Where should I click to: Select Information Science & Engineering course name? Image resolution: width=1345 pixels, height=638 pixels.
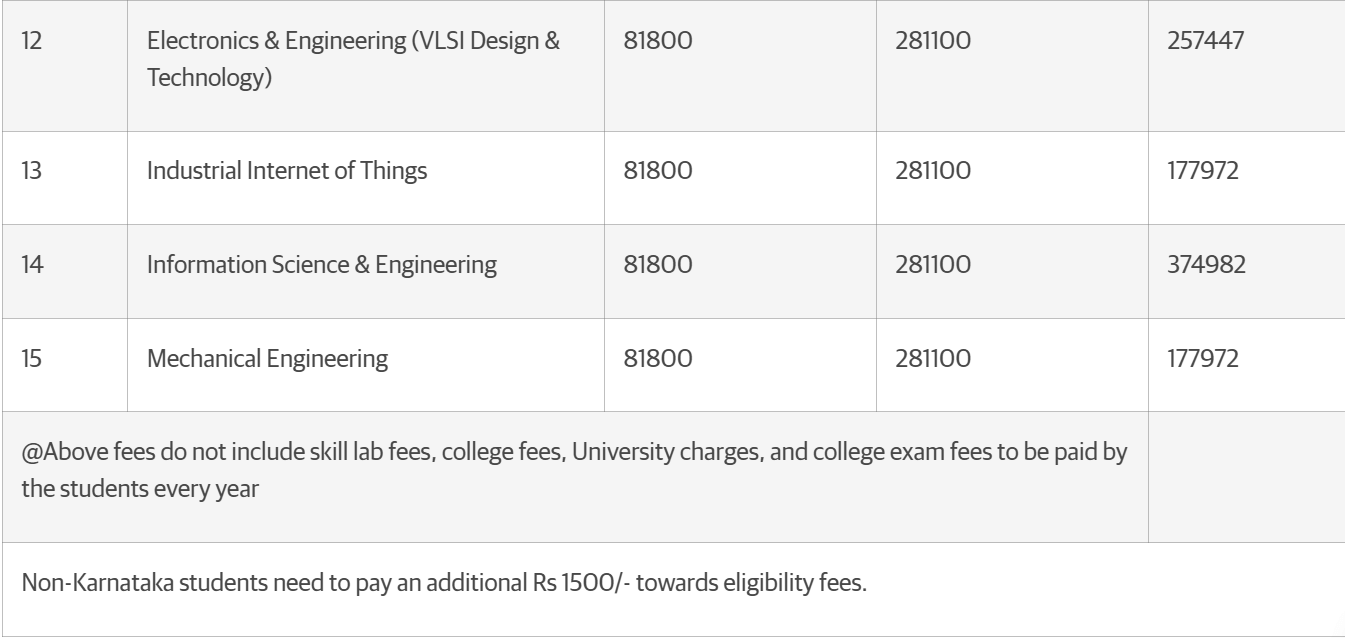(322, 265)
